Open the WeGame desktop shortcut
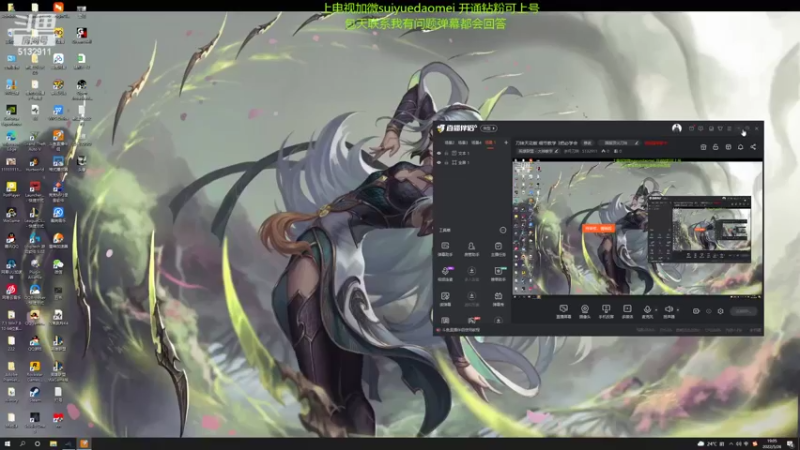This screenshot has height=450, width=800. (11, 215)
